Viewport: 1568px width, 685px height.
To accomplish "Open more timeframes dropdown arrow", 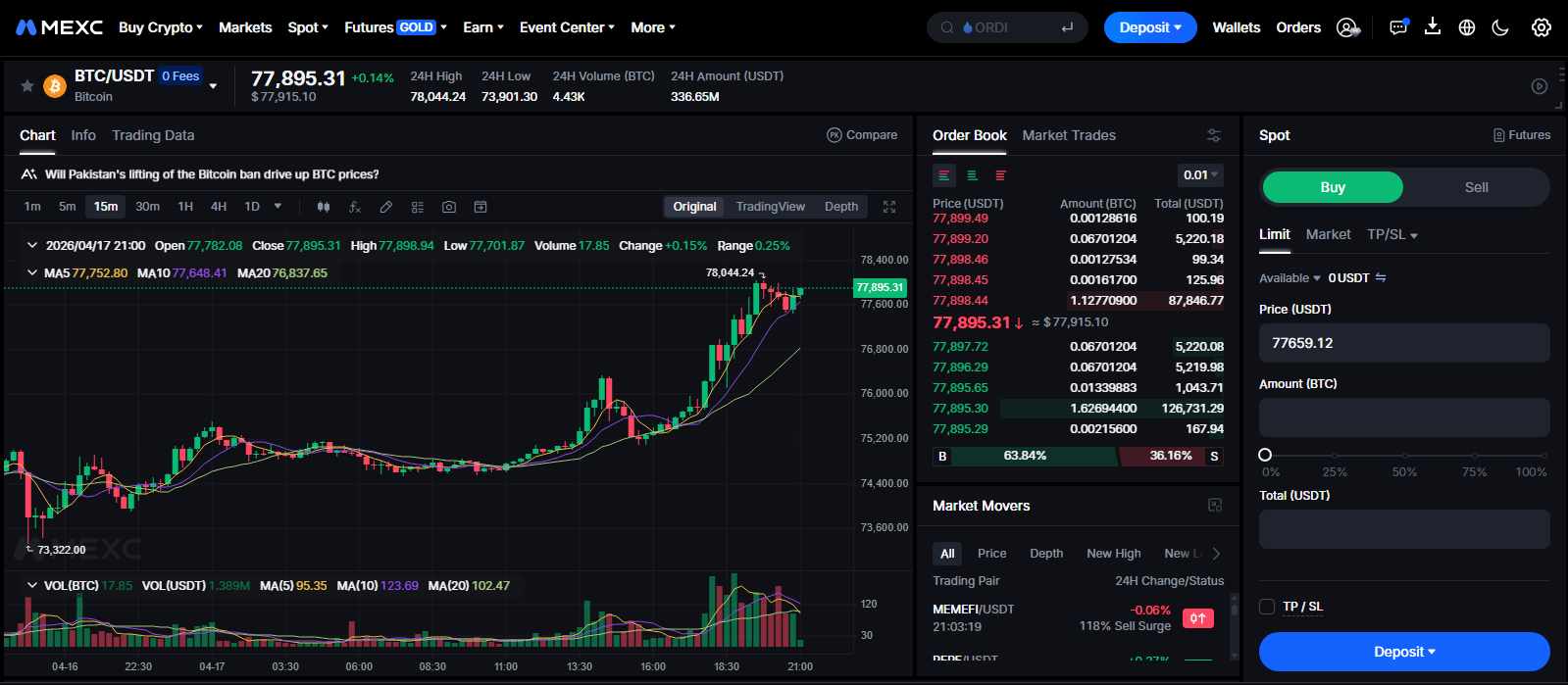I will coord(278,207).
